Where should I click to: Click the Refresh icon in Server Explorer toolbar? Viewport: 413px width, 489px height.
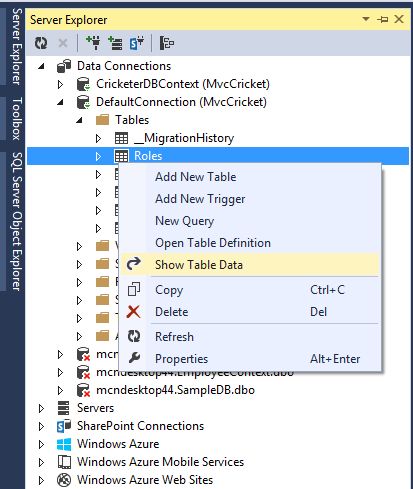pyautogui.click(x=41, y=43)
